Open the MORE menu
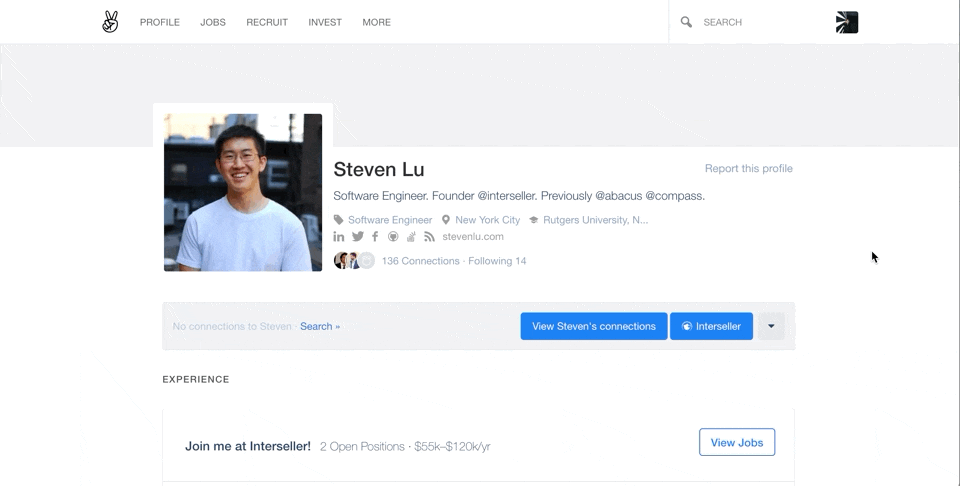 (377, 22)
